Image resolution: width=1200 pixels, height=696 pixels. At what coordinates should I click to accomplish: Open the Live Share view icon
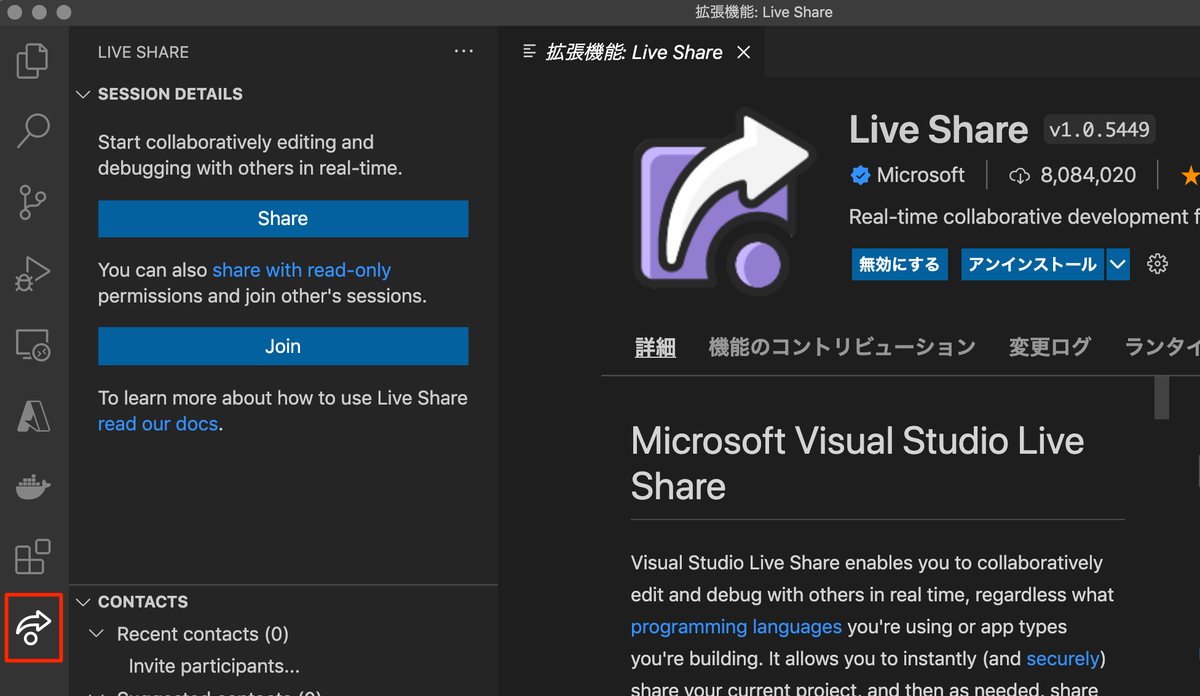click(33, 628)
